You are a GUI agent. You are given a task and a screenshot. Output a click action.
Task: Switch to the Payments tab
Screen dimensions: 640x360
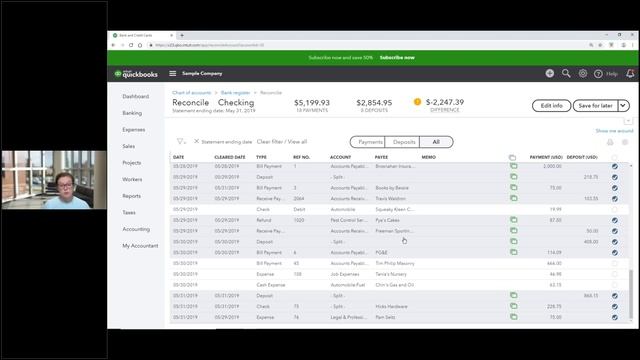coord(369,142)
